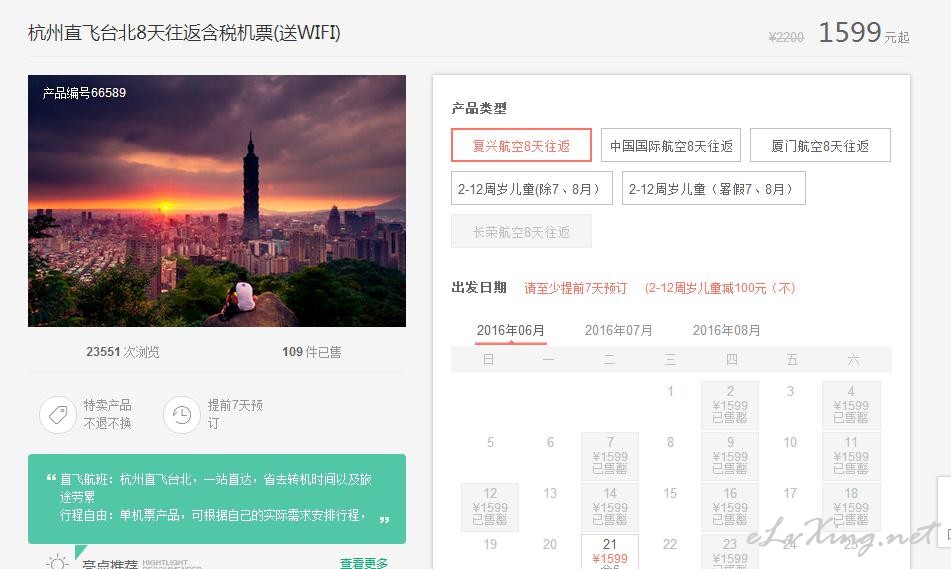Pick June 21 departure date at ¥1599
The width and height of the screenshot is (951, 569).
610,551
